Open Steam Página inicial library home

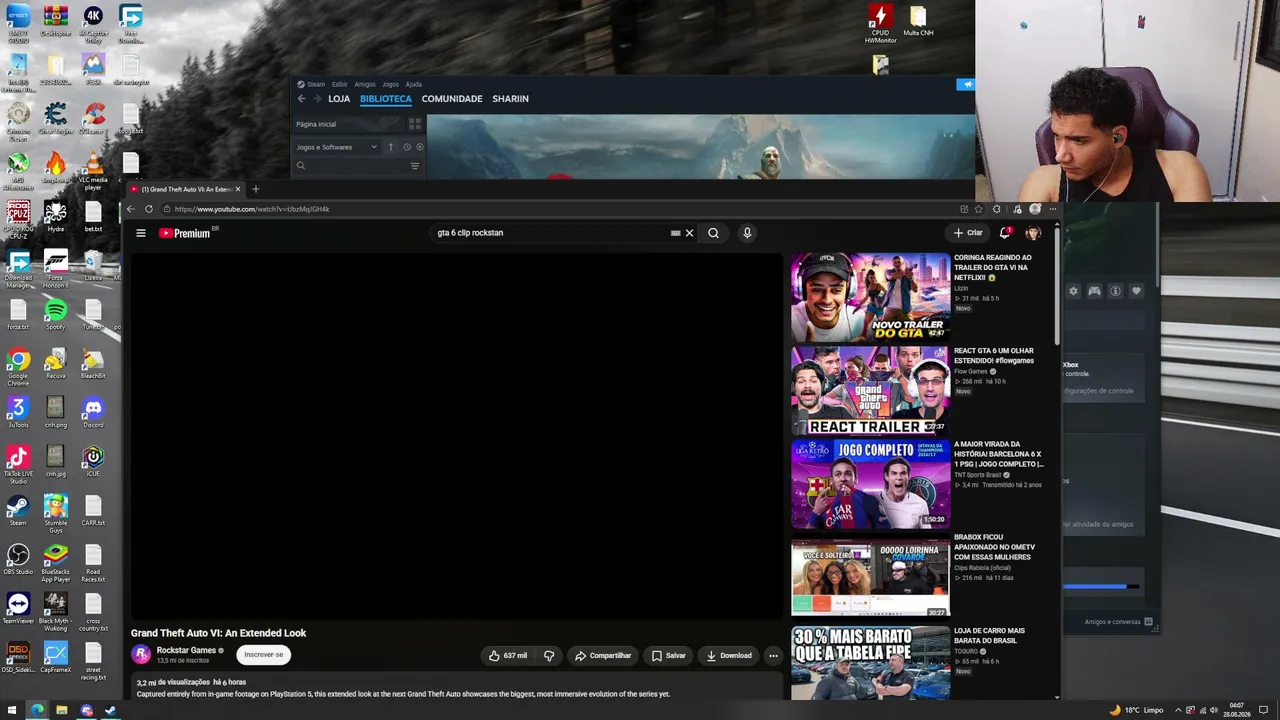[316, 124]
